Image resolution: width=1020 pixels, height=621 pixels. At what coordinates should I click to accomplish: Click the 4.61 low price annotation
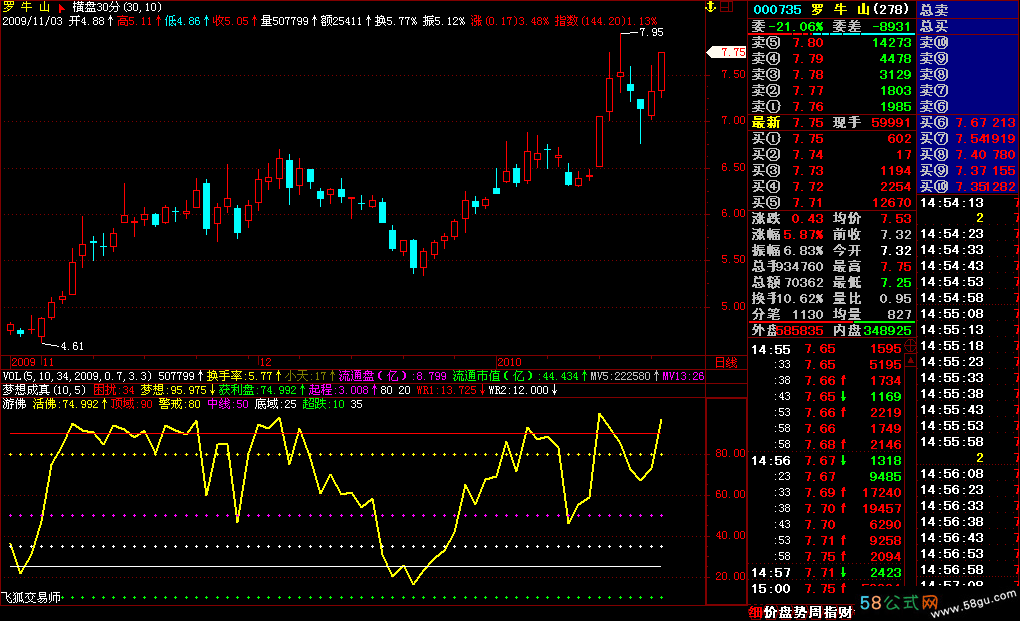click(x=72, y=346)
